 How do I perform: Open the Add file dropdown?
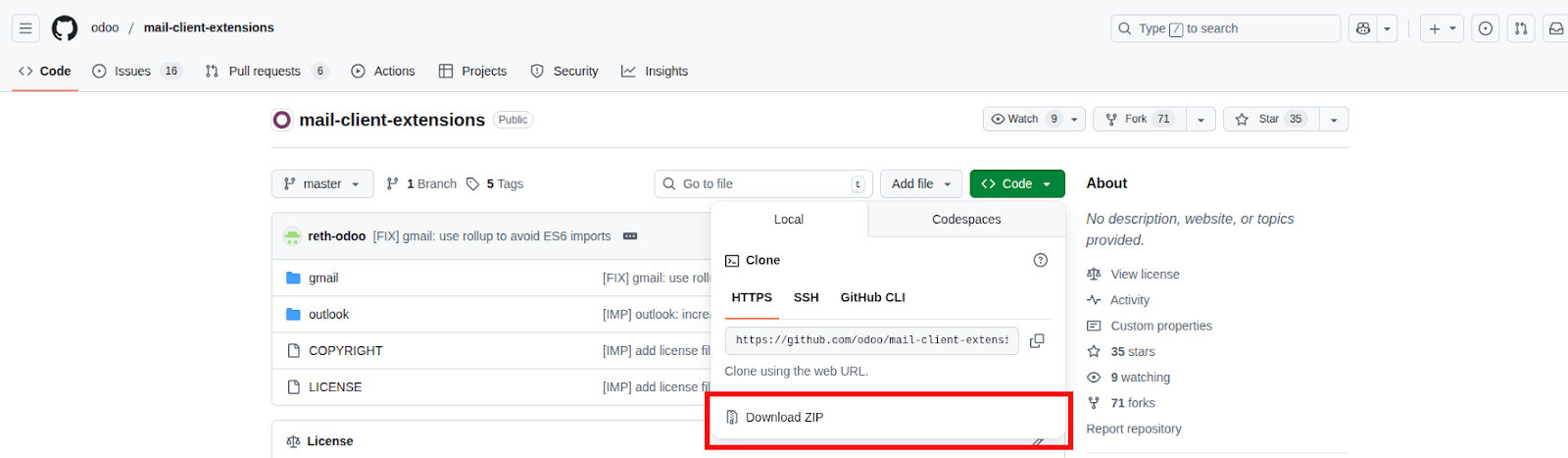(x=921, y=183)
